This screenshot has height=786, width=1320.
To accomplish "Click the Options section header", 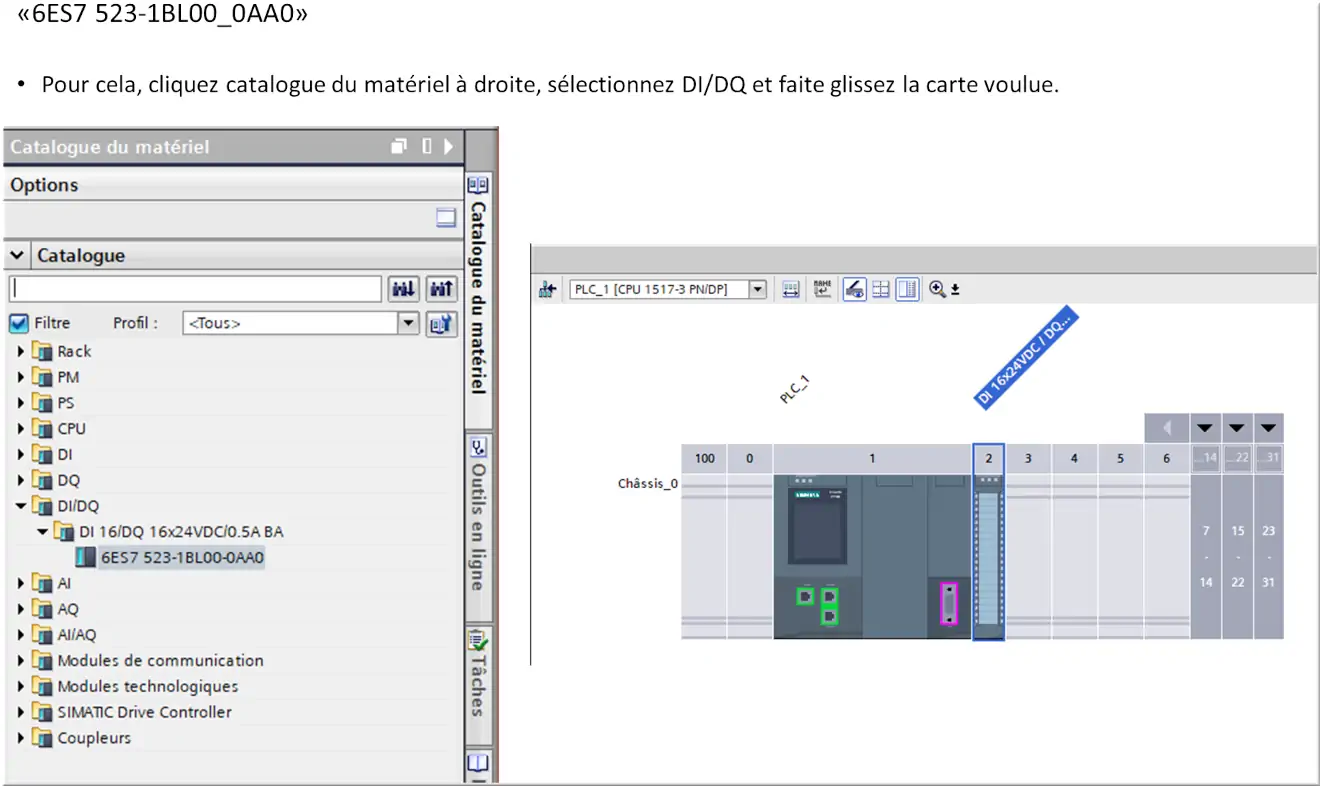I will tap(233, 185).
